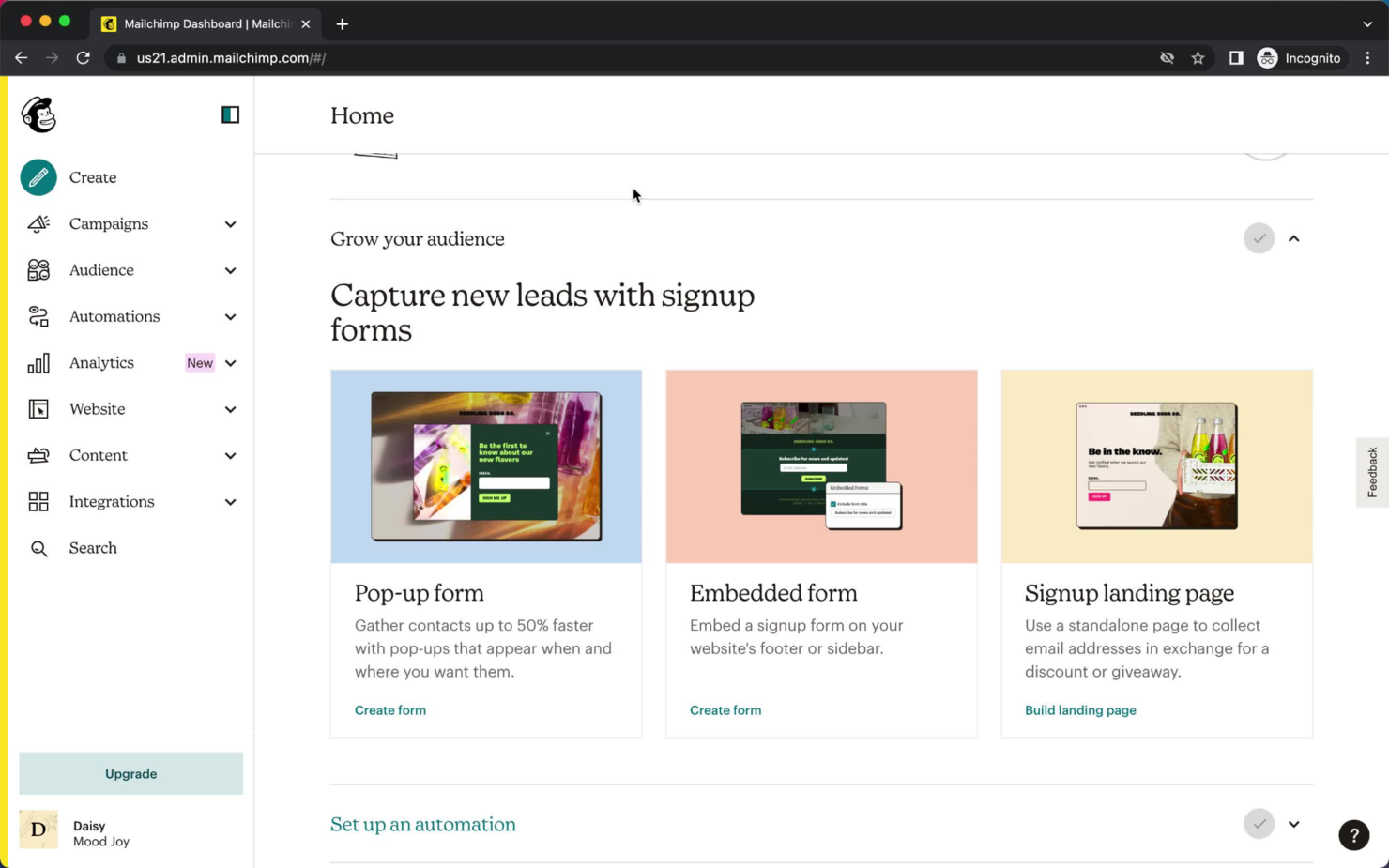Open the Set up an automation link
The image size is (1389, 868).
pyautogui.click(x=422, y=824)
